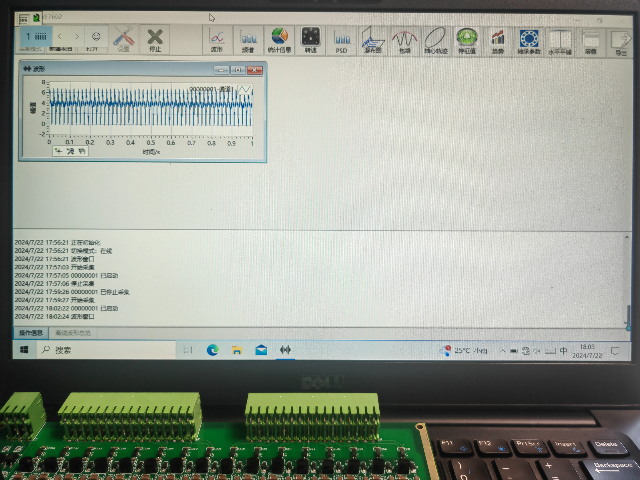Click log entry 18:02:24 波形窗口

pyautogui.click(x=54, y=316)
